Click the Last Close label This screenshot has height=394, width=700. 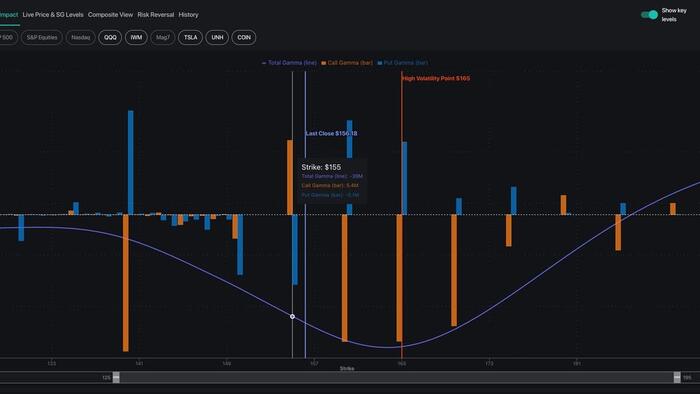coord(331,133)
